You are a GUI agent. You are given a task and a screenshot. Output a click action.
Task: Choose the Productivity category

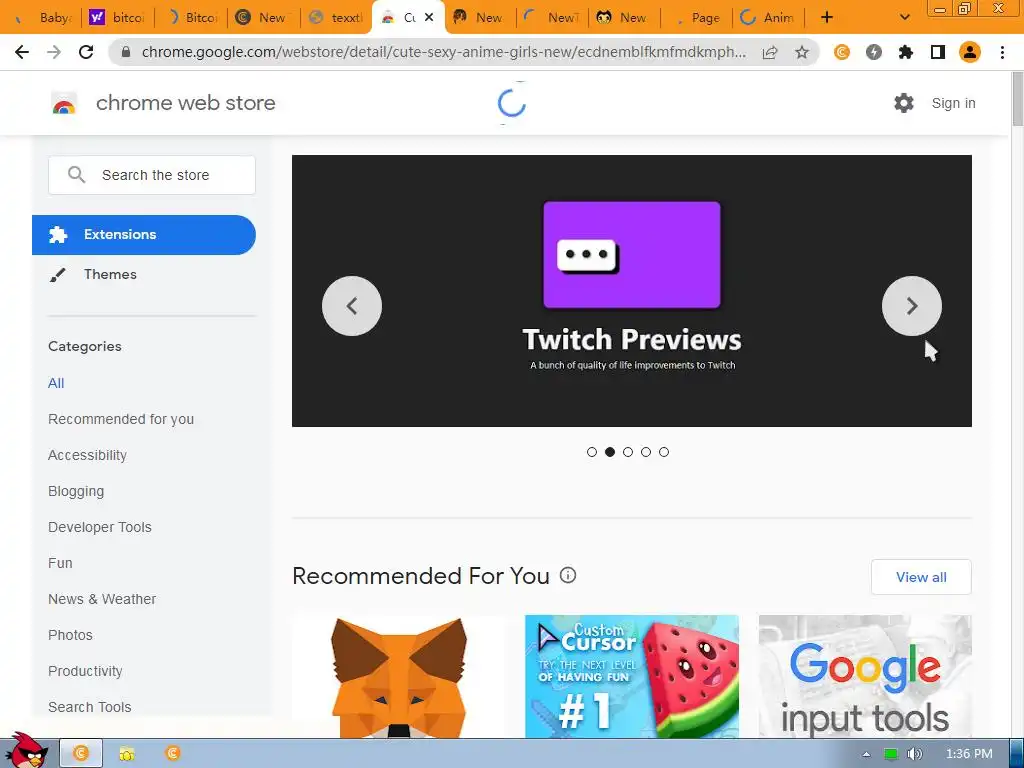[x=86, y=671]
